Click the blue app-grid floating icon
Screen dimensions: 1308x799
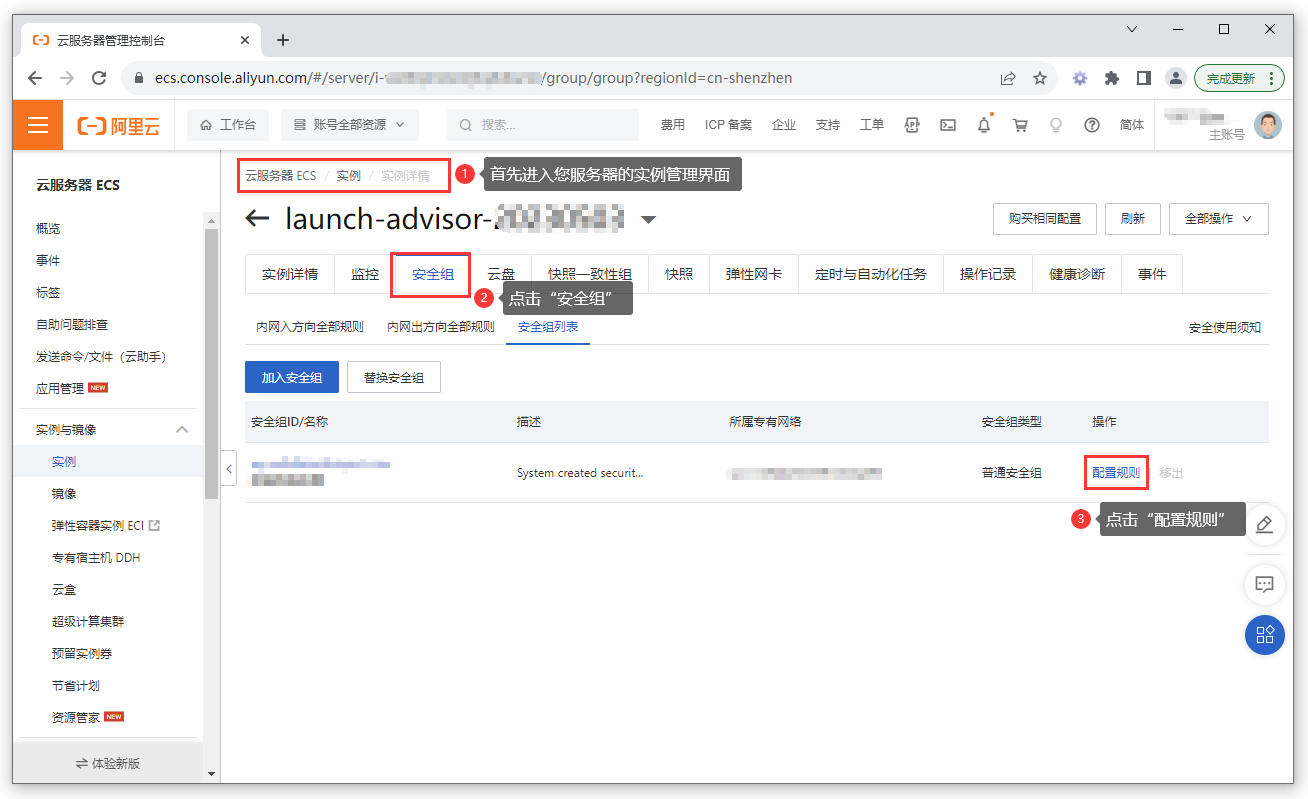1264,635
